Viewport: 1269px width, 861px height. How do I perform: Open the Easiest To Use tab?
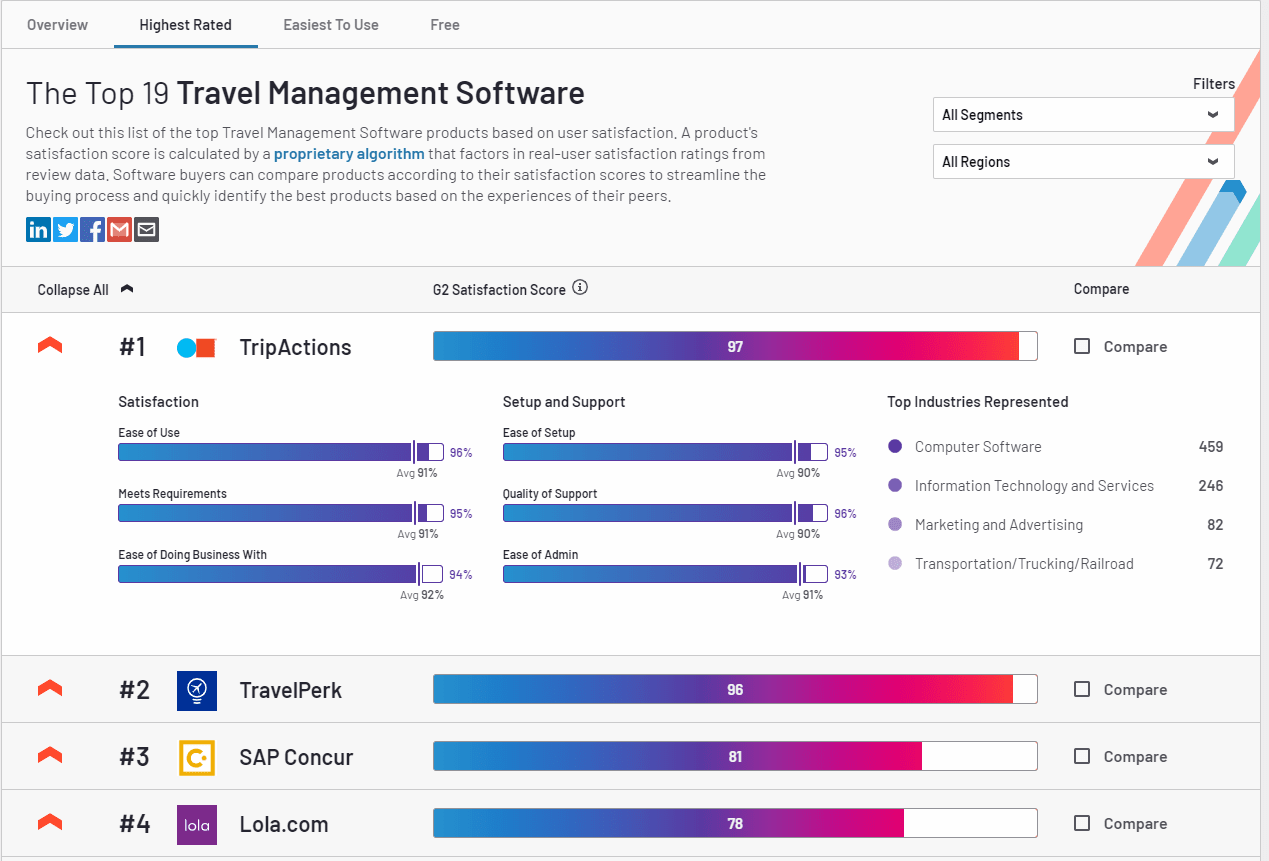coord(331,25)
